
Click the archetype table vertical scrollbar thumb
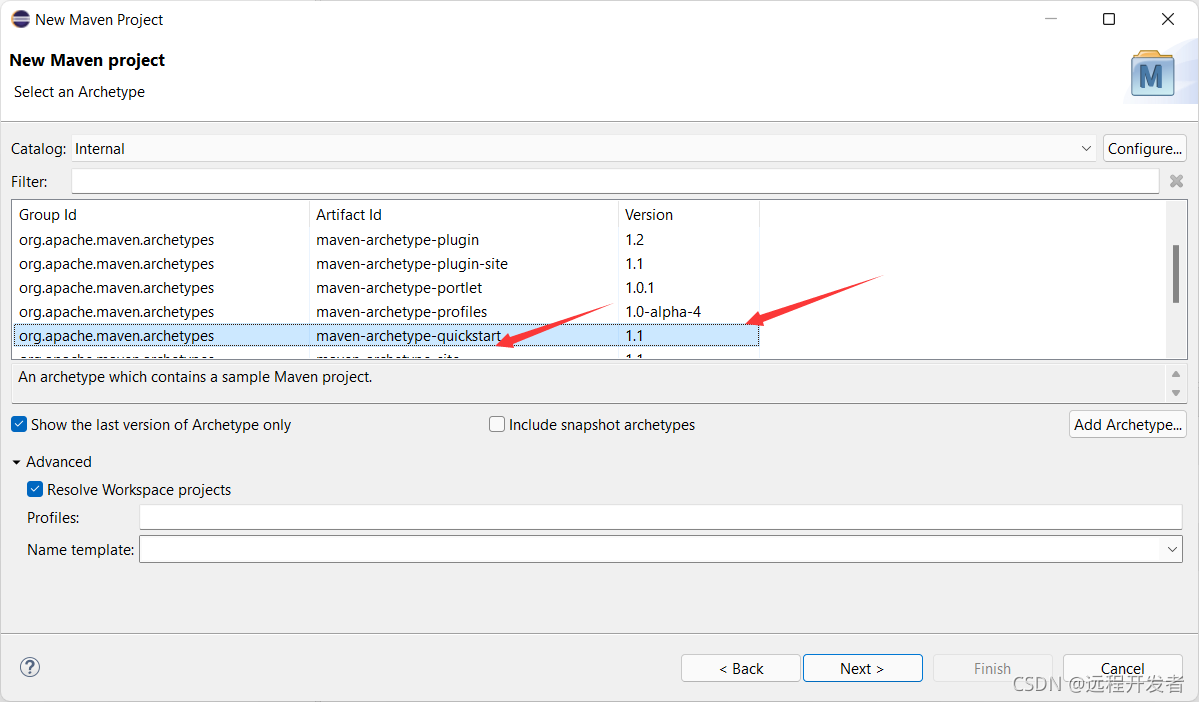[1175, 273]
